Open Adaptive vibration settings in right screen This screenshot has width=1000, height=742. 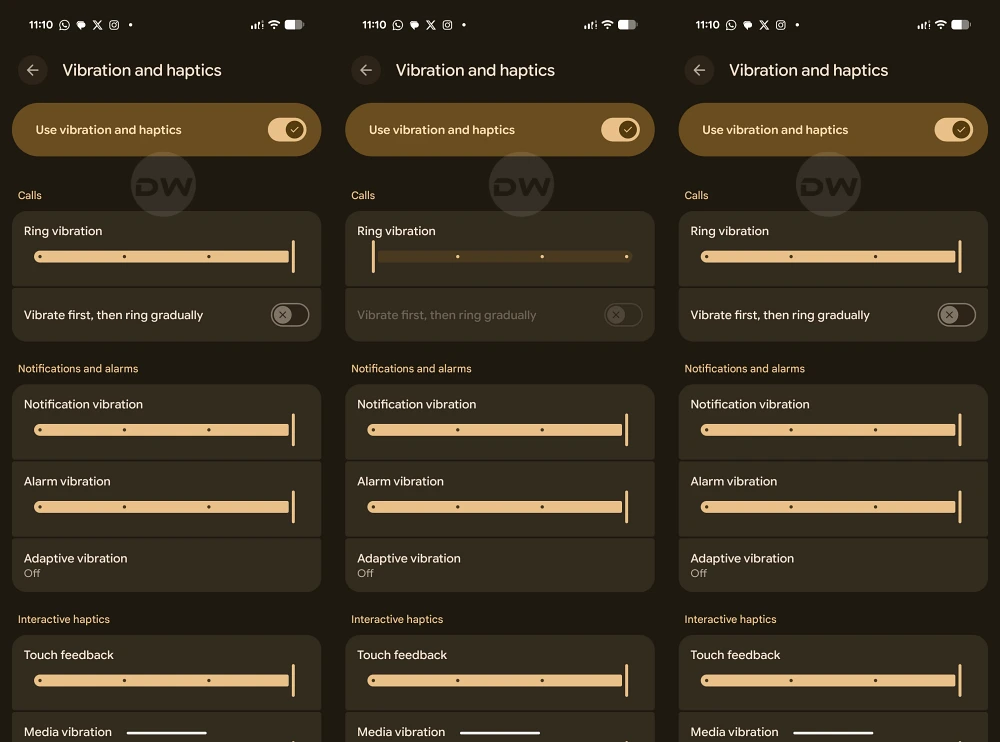832,565
